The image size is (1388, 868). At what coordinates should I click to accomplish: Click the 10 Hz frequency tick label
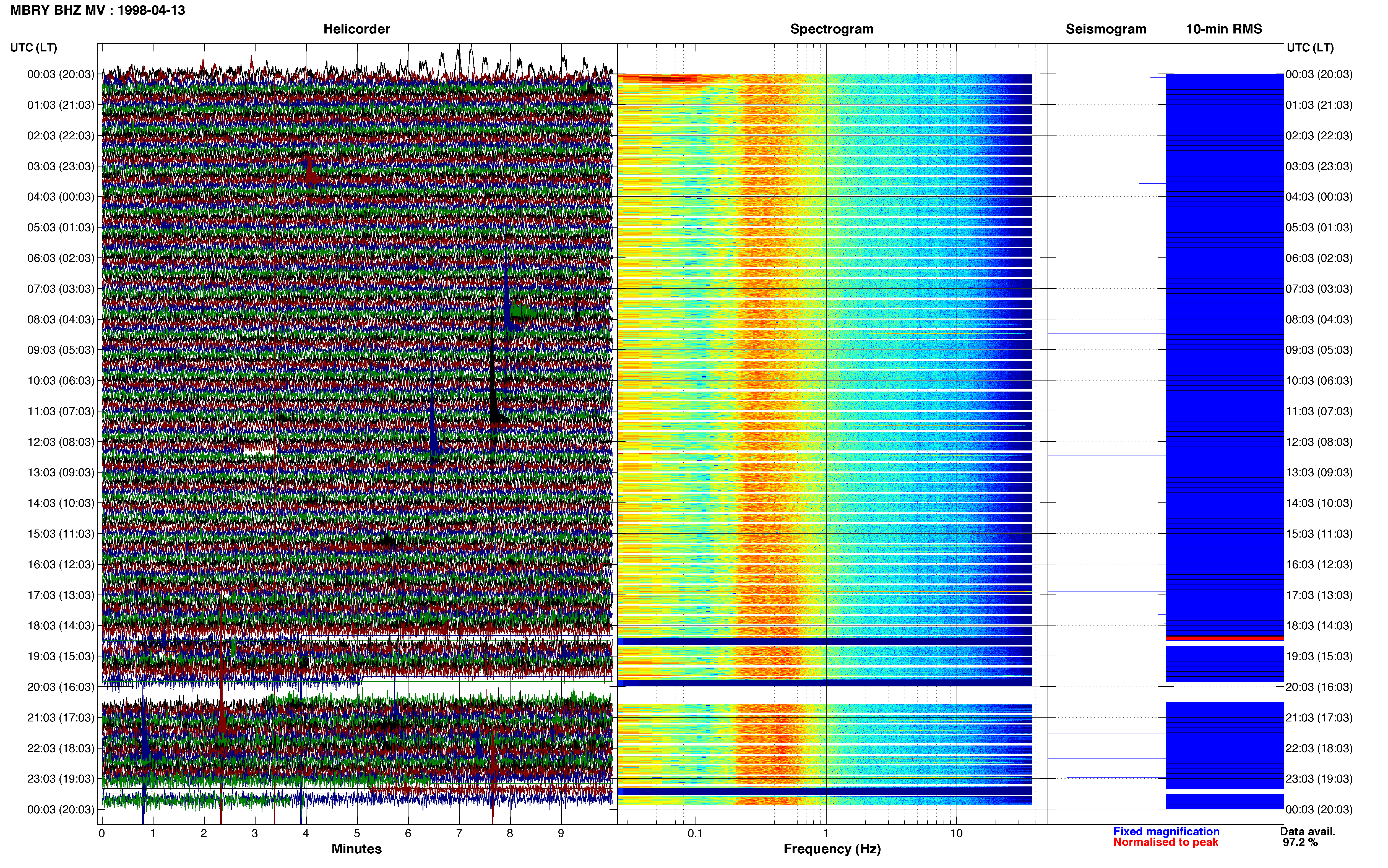pos(956,833)
